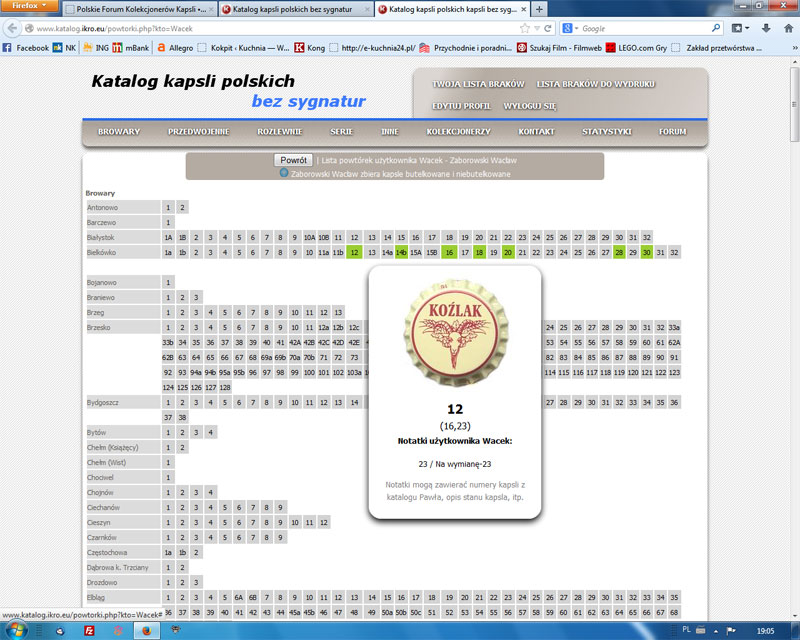Click the Facebook bookmark icon

coord(8,47)
